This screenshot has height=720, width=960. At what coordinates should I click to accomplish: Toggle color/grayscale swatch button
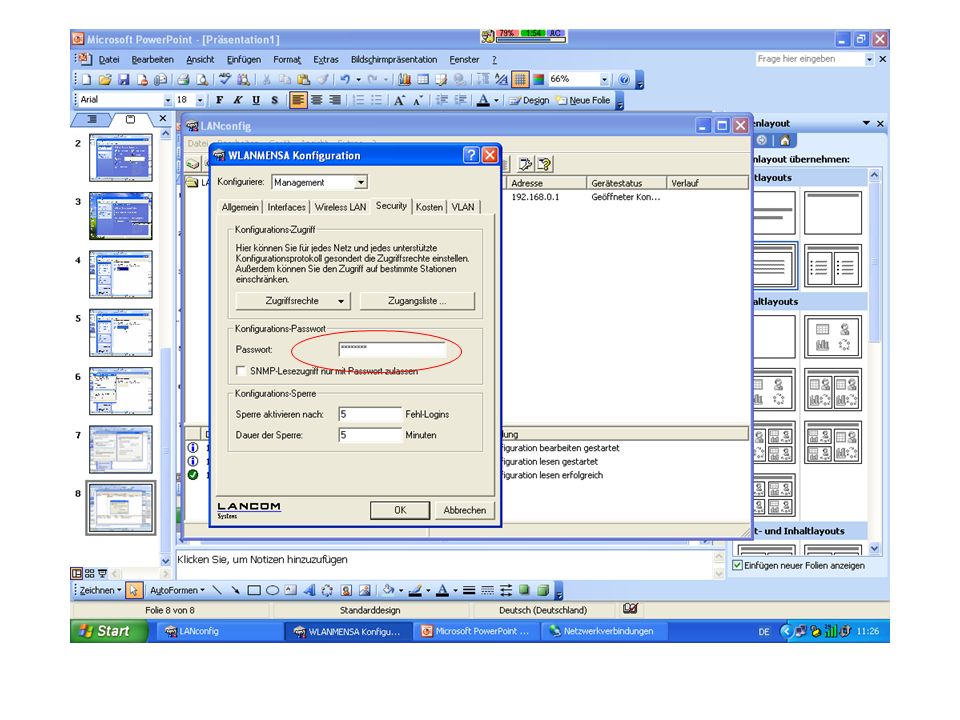pos(538,80)
